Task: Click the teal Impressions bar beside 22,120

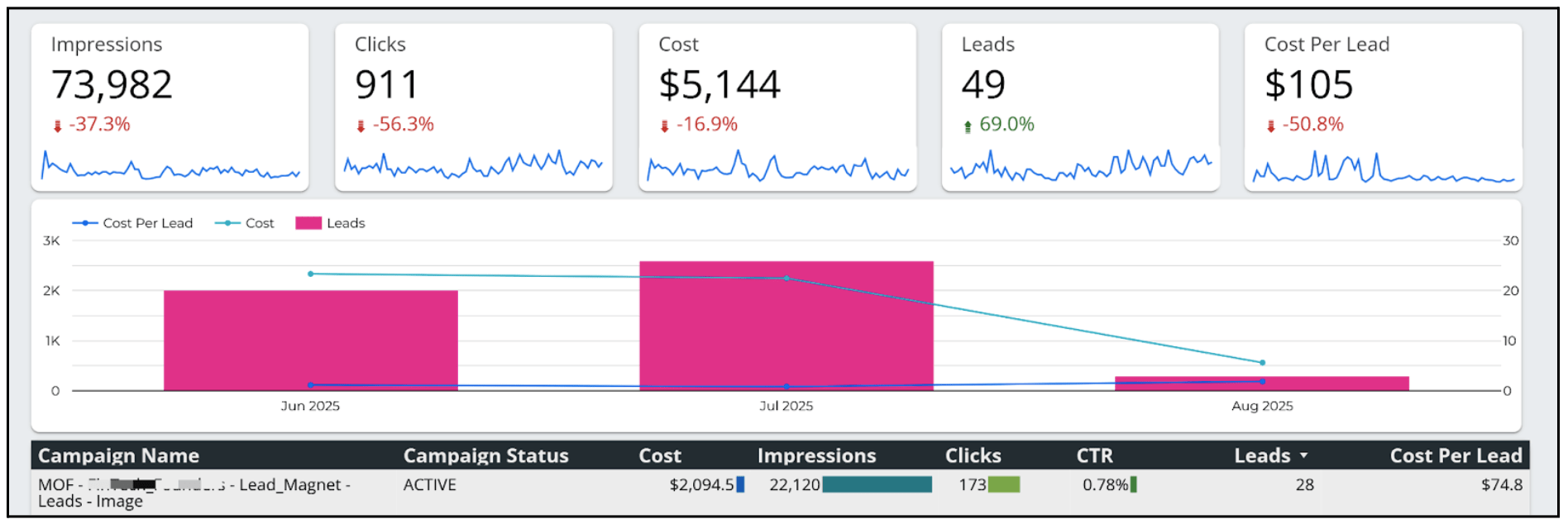Action: coord(877,484)
